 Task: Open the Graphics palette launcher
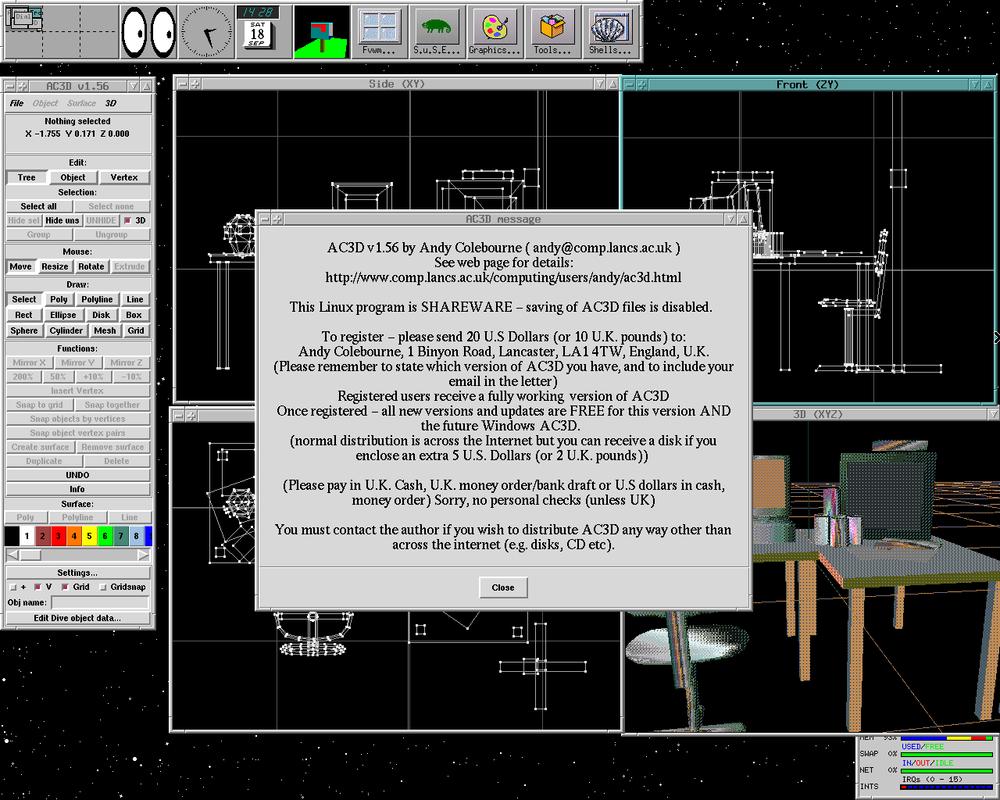coord(494,32)
